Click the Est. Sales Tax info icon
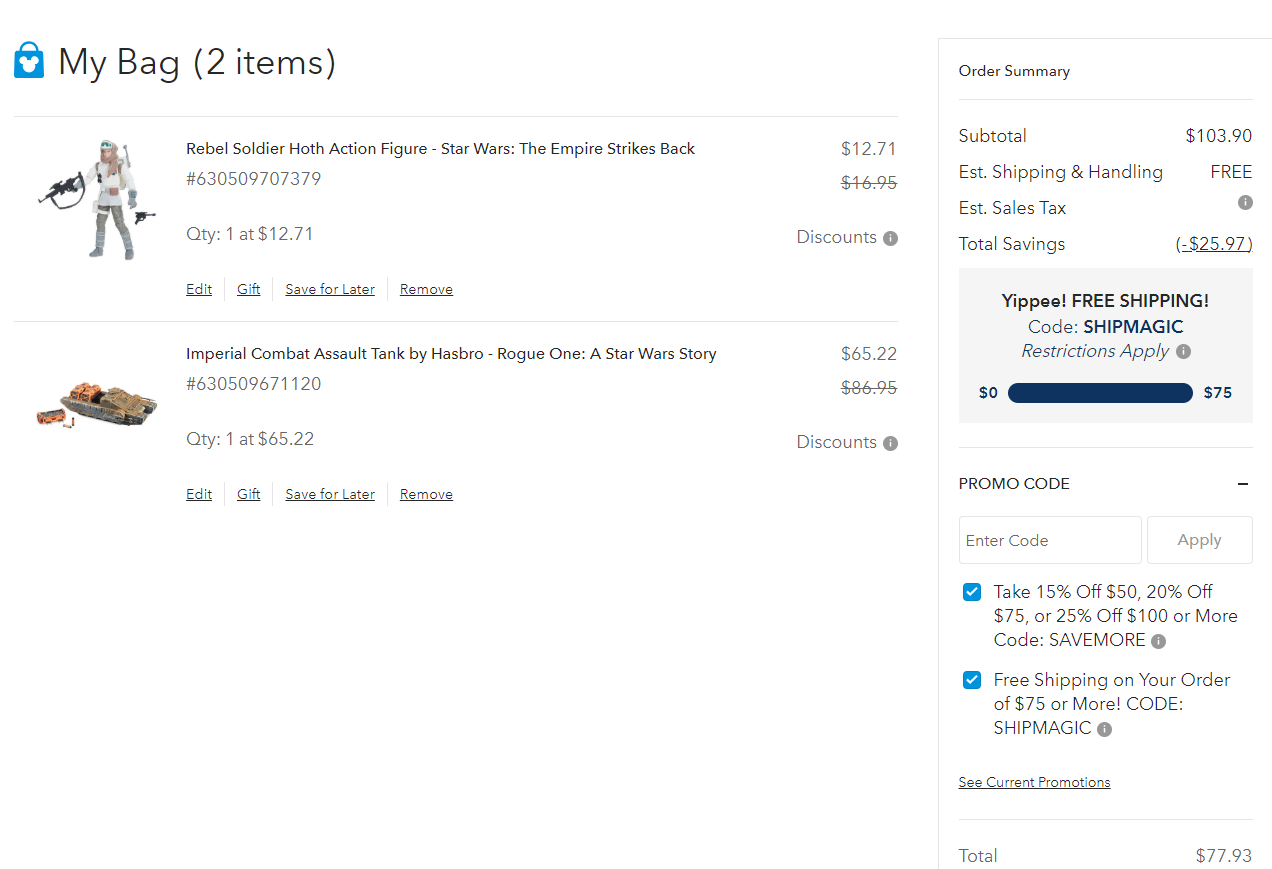Viewport: 1272px width, 869px height. pos(1245,203)
